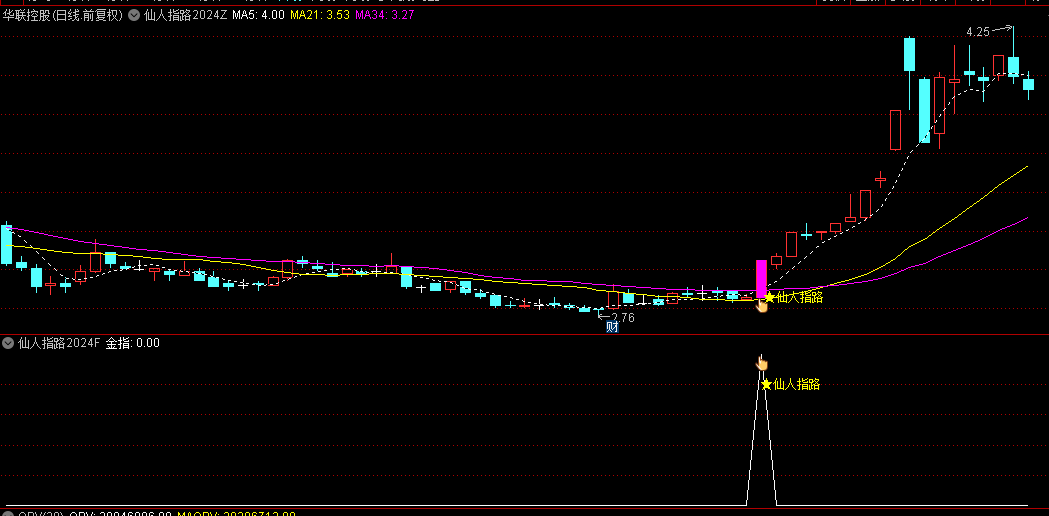Select the magenta signal candlestick
Image resolution: width=1049 pixels, height=516 pixels.
761,279
